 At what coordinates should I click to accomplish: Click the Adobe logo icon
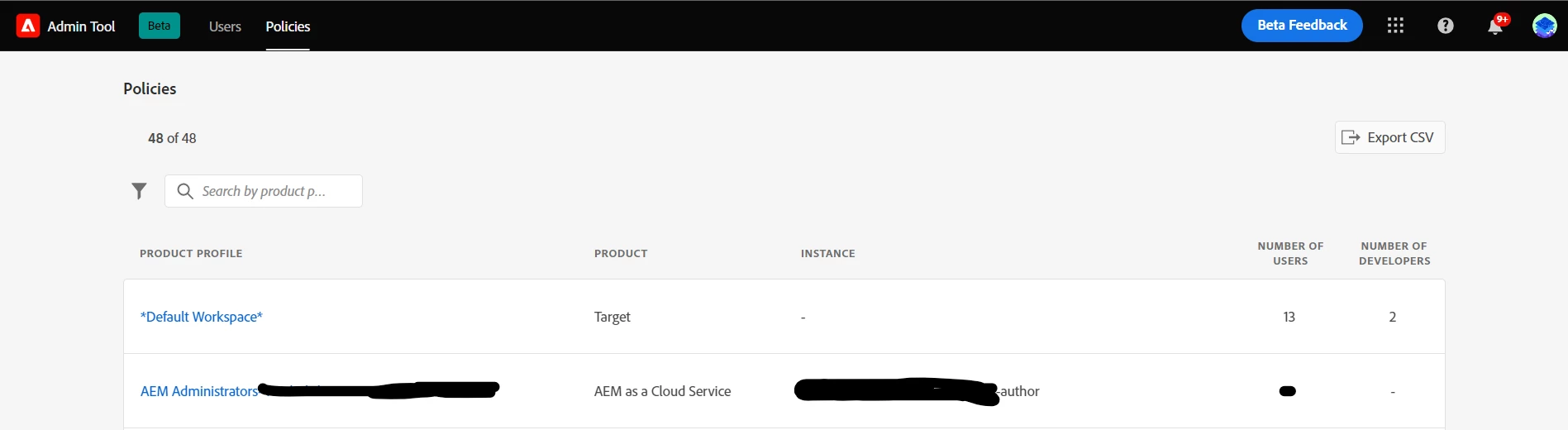(x=28, y=26)
